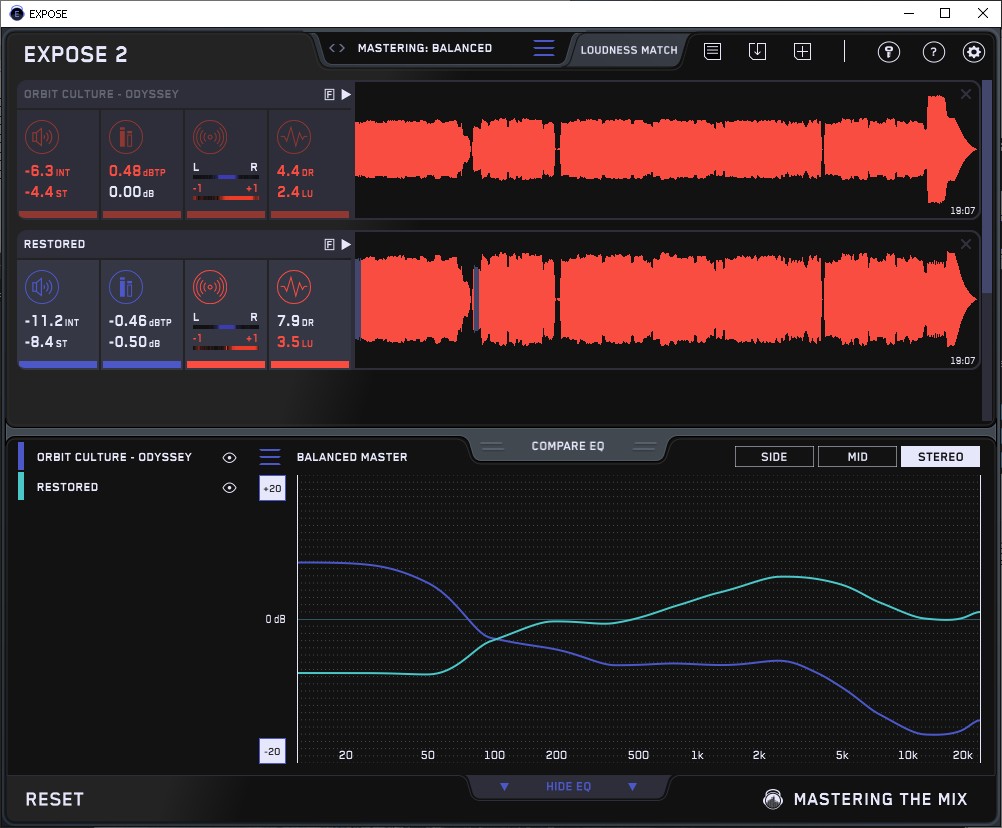The image size is (1002, 828).
Task: Click the track list vertical scrollbar
Action: tap(987, 185)
